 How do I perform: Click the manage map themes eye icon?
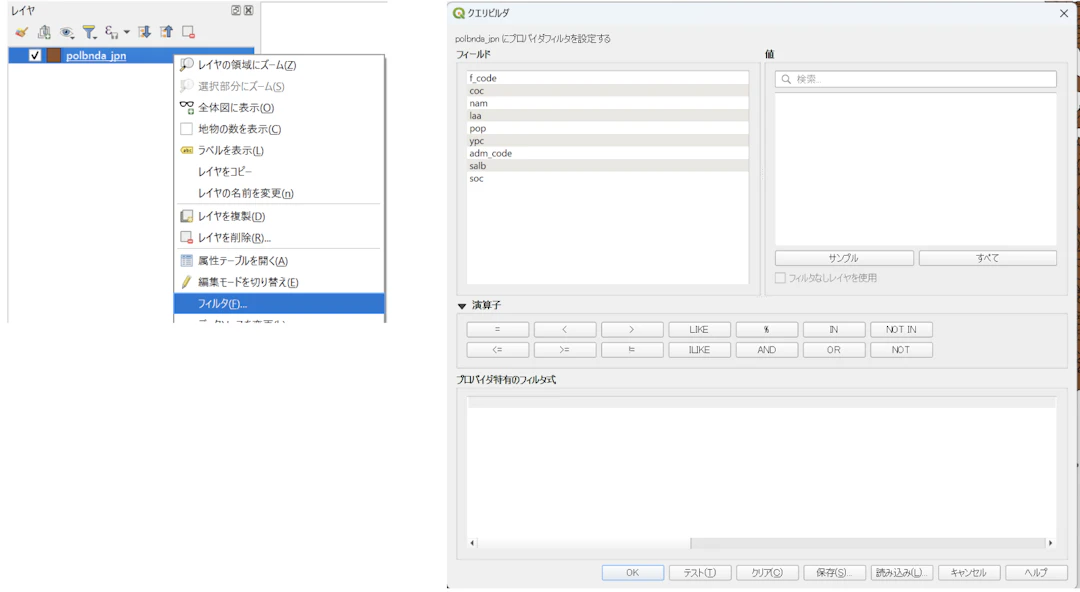point(67,32)
